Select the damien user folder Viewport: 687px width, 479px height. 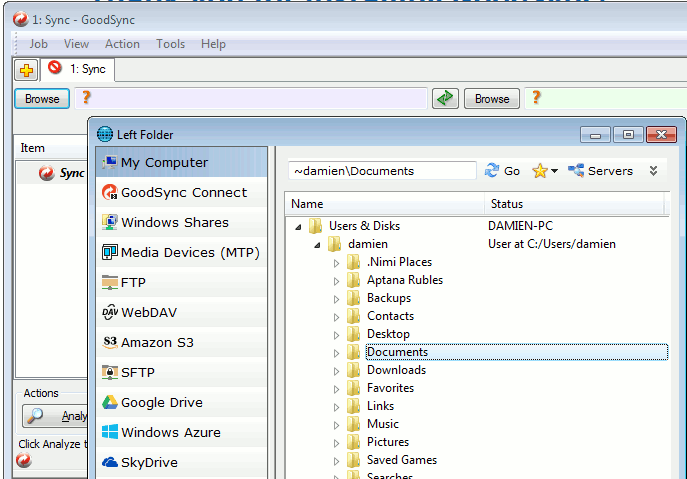[368, 244]
